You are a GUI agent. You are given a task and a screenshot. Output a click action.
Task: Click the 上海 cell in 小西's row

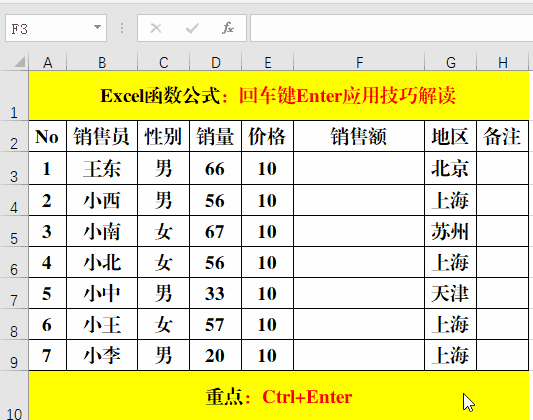click(451, 200)
